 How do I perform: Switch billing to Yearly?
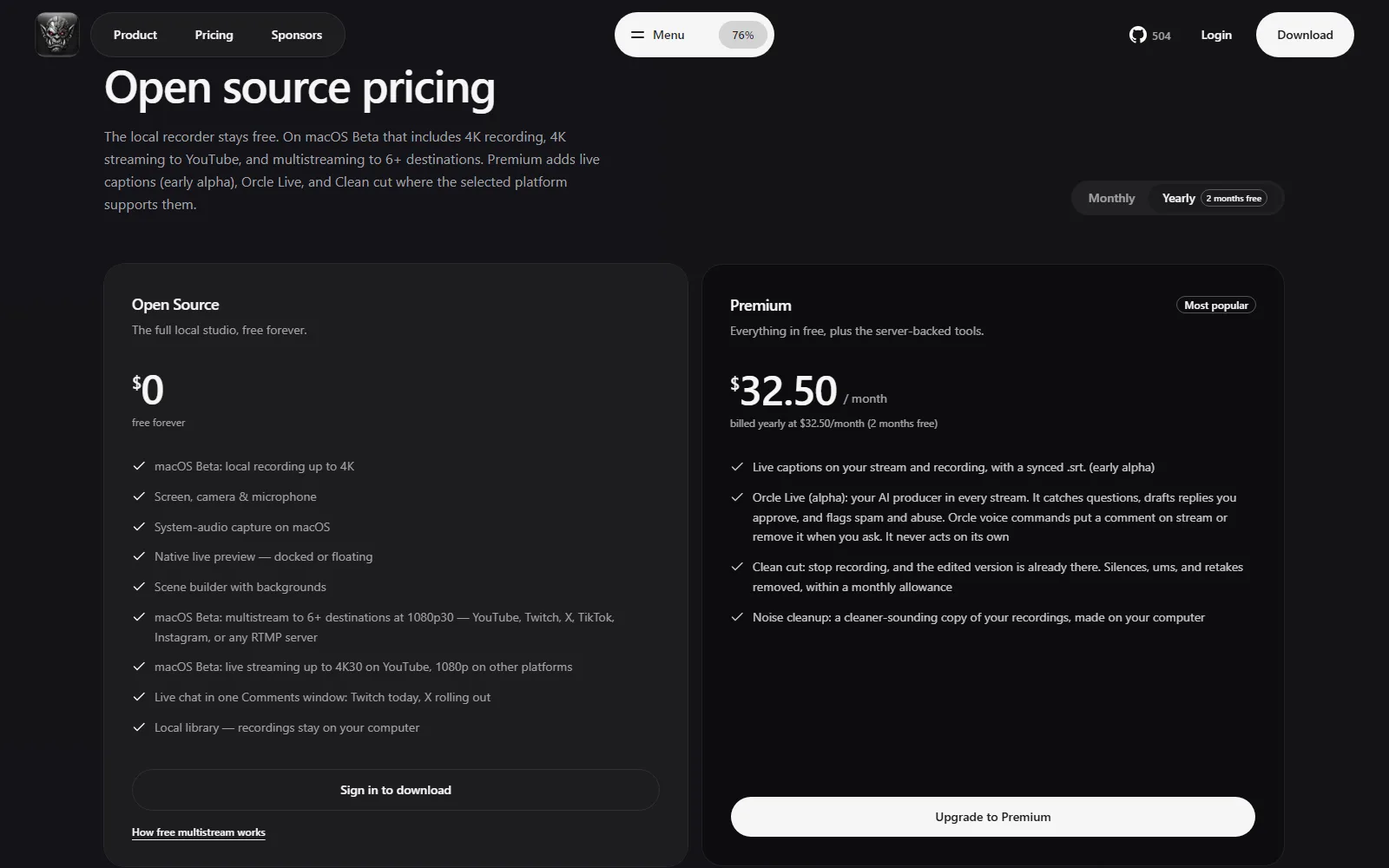(1214, 198)
